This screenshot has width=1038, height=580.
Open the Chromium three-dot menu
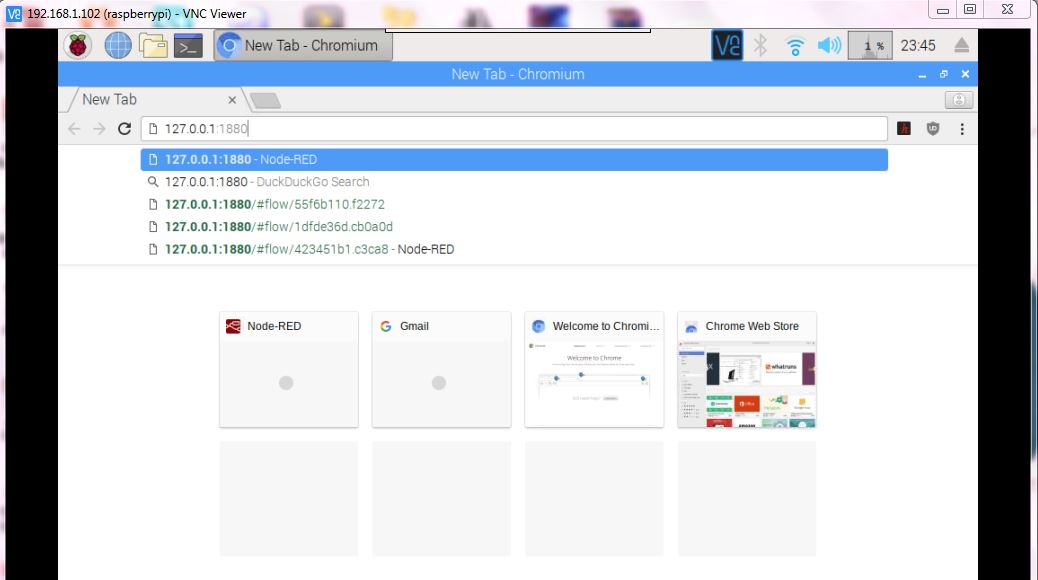point(962,128)
